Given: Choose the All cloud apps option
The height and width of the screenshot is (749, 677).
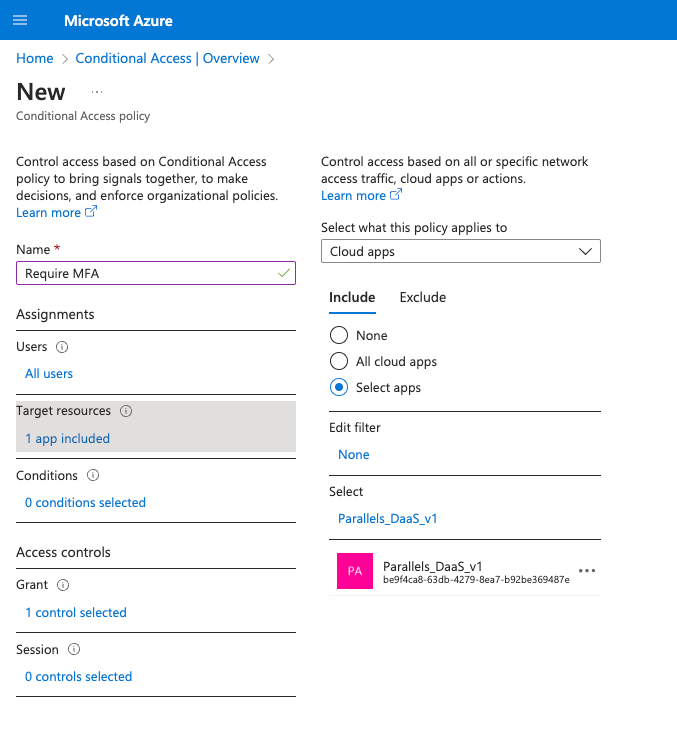Looking at the screenshot, I should [339, 362].
